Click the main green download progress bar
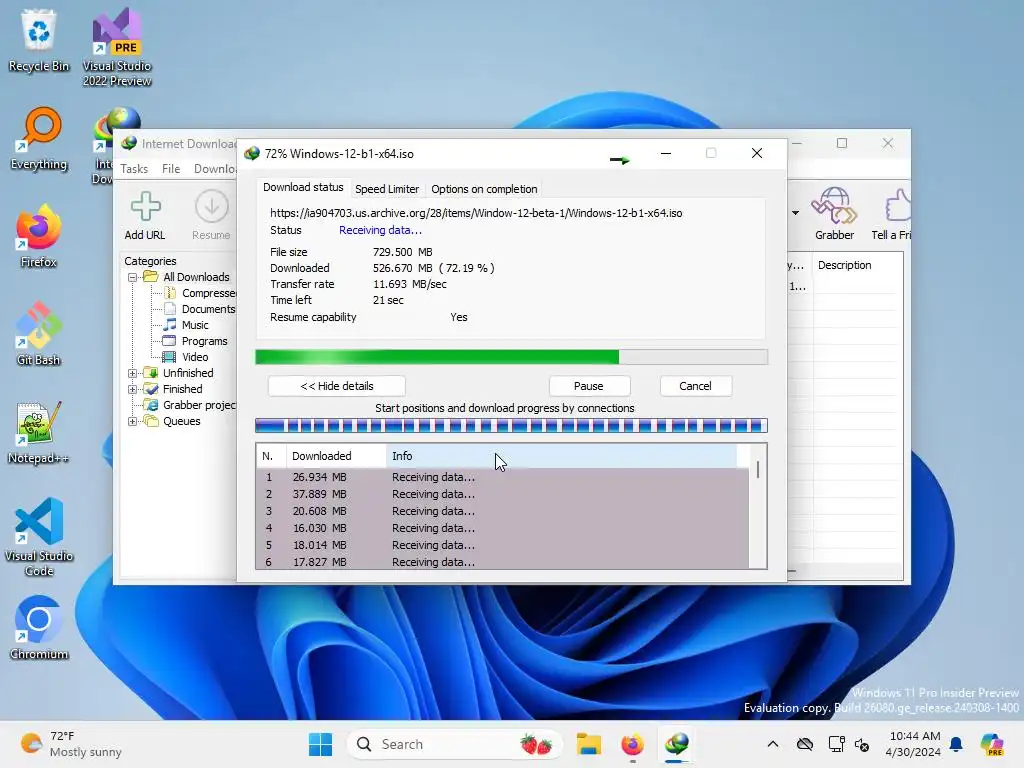The width and height of the screenshot is (1024, 768). click(x=511, y=357)
